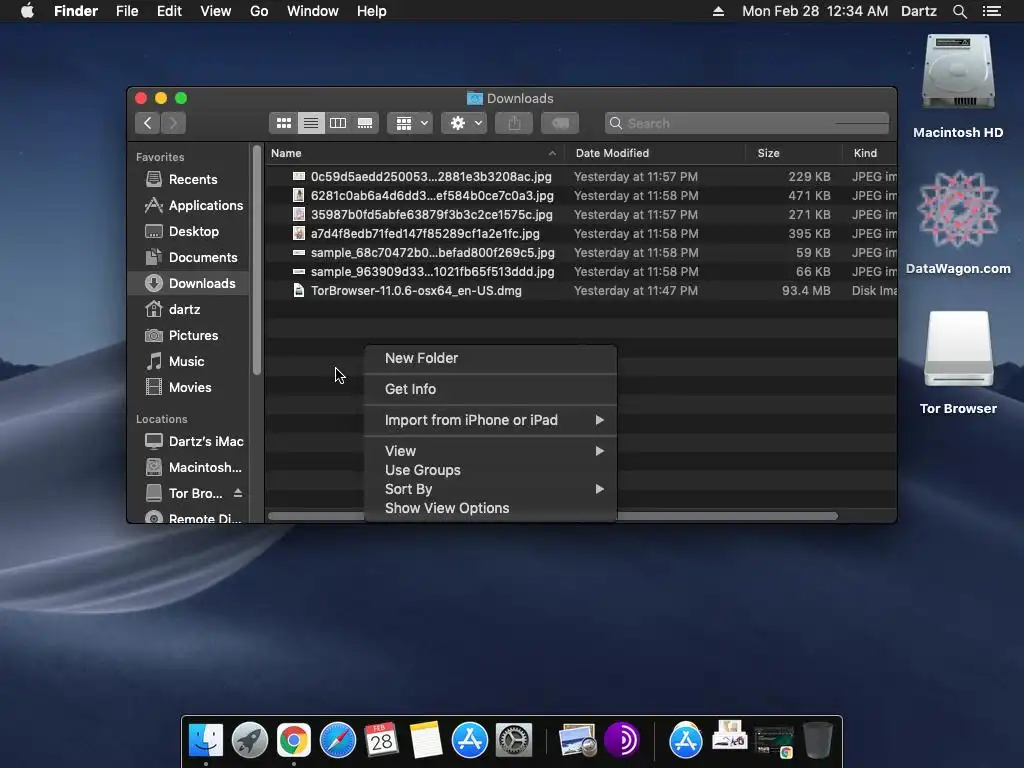Expand the Sort By submenu

tap(490, 488)
